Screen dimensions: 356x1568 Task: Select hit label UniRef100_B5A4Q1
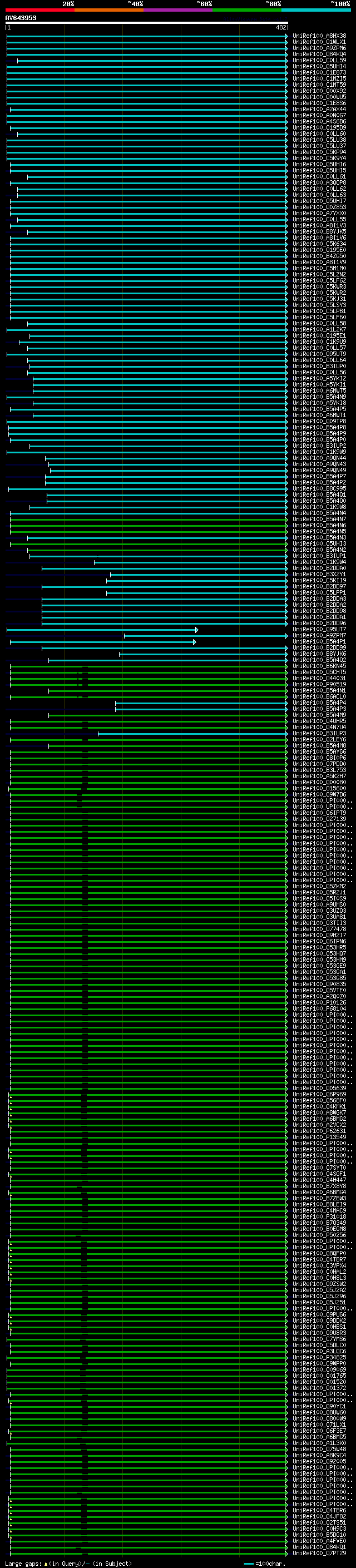pos(319,495)
